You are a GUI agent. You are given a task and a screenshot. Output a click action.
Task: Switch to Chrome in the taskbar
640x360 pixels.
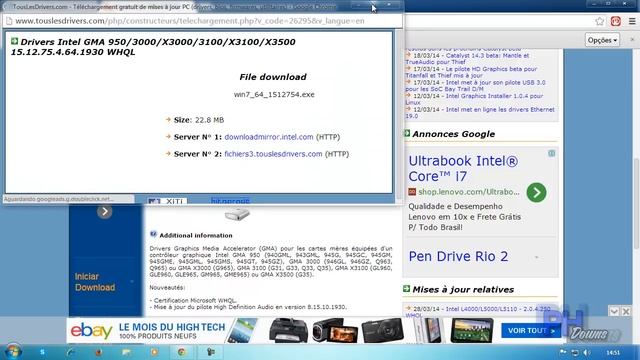(x=182, y=352)
